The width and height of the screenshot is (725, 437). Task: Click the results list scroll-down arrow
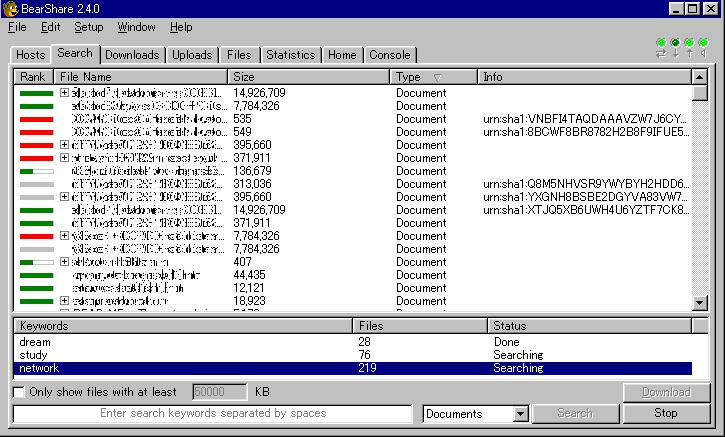point(700,303)
